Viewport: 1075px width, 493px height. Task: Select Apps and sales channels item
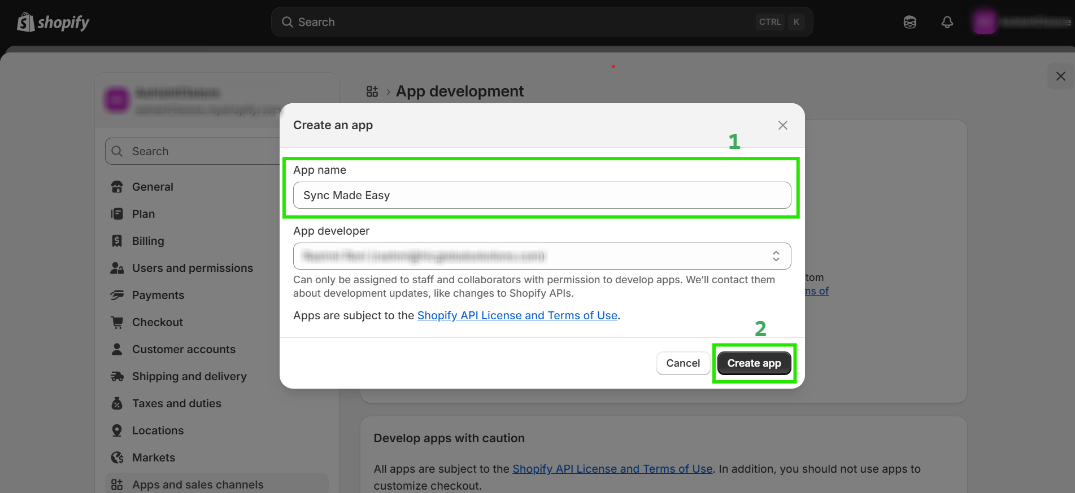[x=197, y=484]
